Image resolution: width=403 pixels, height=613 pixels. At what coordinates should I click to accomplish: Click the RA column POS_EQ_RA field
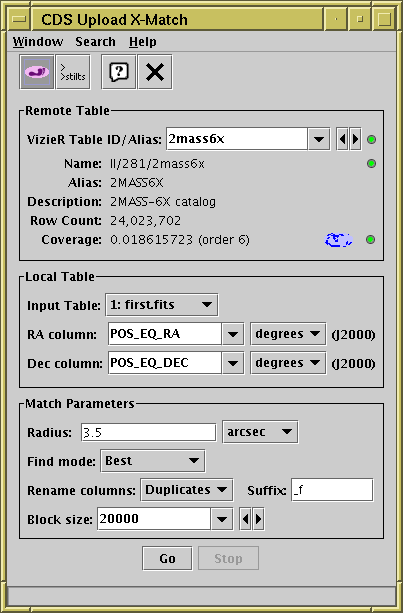165,334
